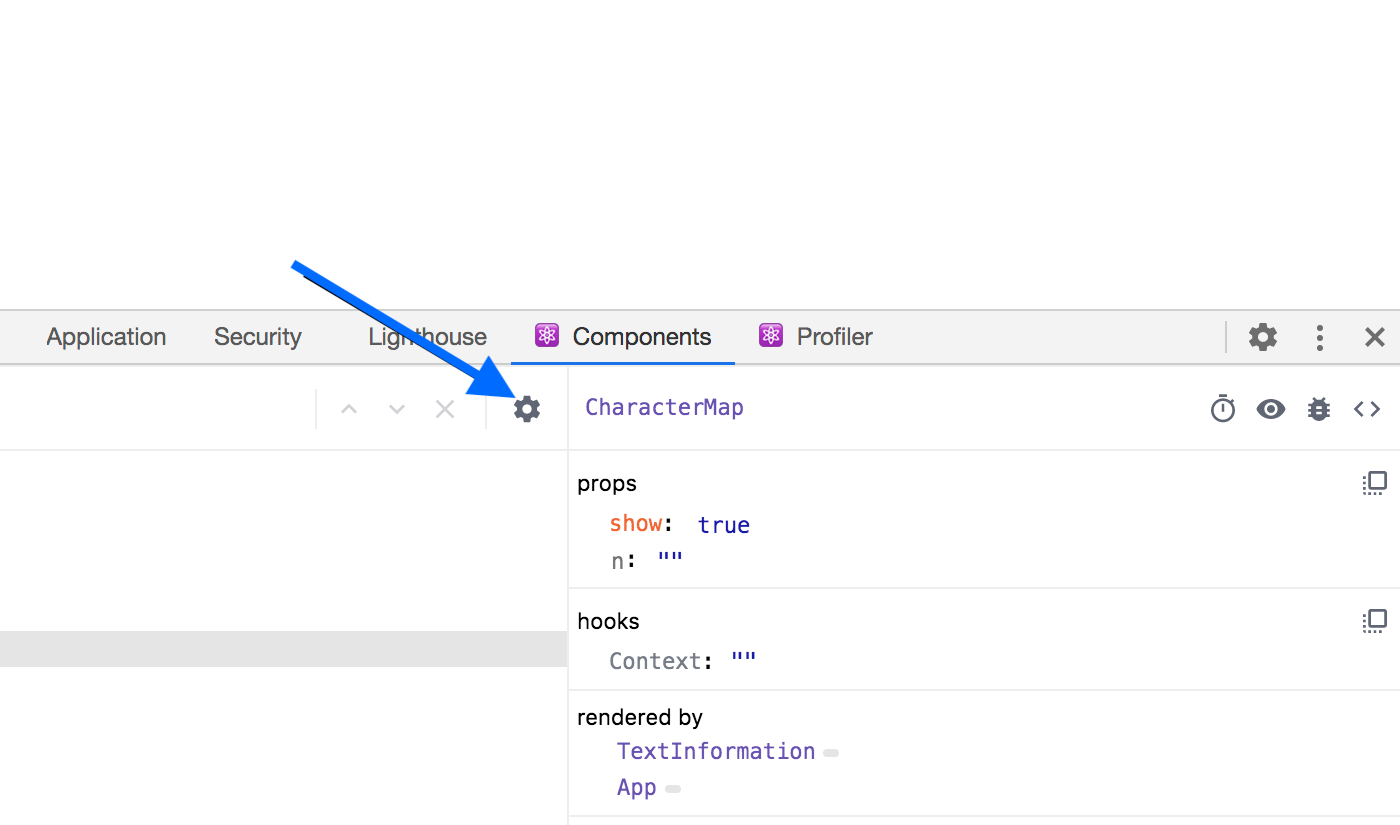Close the DevTools panel

(x=1375, y=337)
